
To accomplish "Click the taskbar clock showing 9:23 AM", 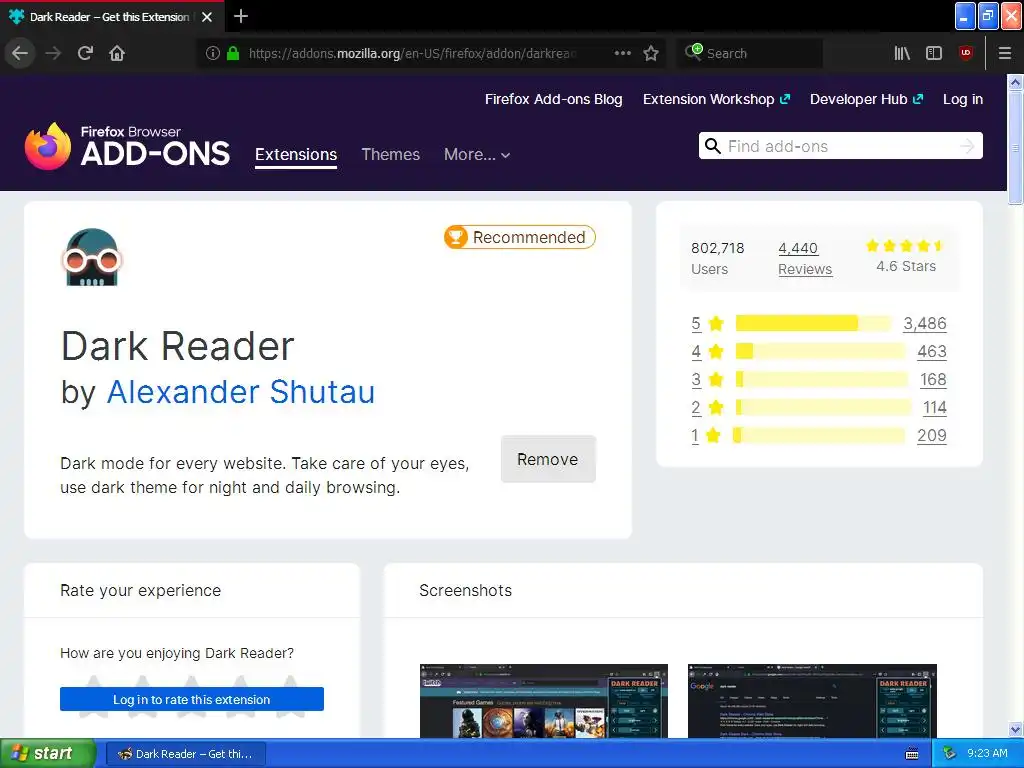I will [x=987, y=754].
